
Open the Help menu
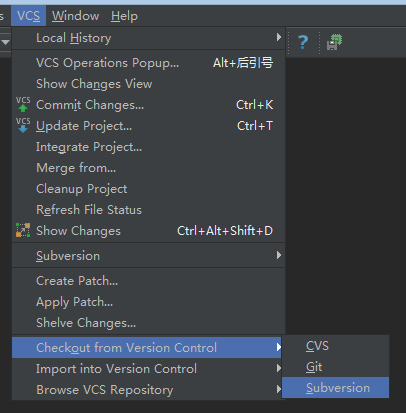124,16
